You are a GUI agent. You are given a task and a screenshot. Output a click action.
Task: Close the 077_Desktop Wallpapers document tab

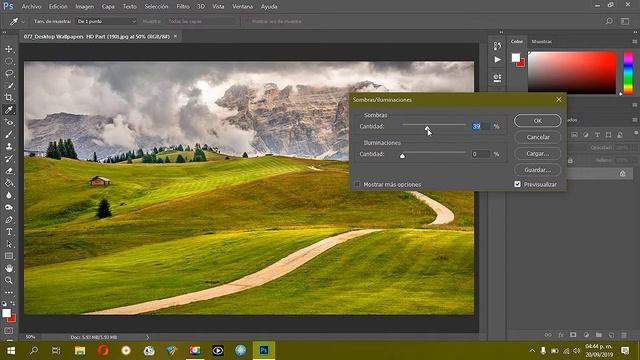tap(176, 36)
